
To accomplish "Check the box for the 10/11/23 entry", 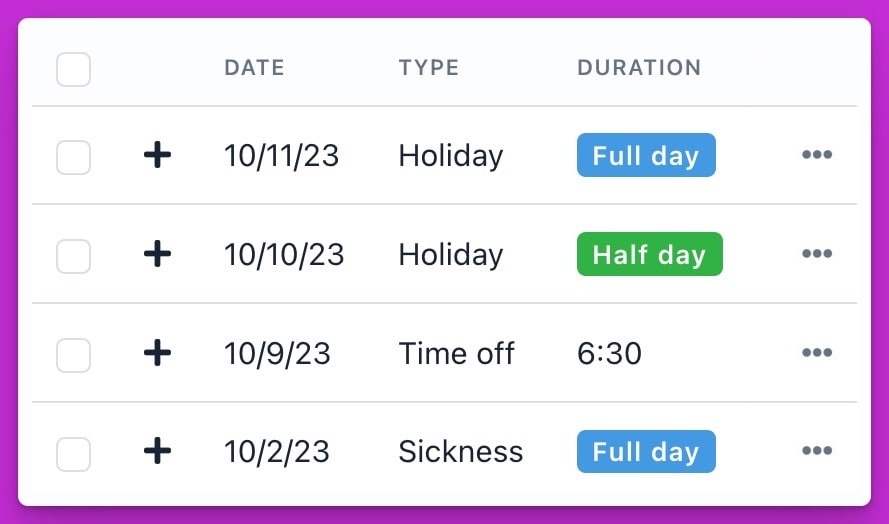I will click(74, 157).
